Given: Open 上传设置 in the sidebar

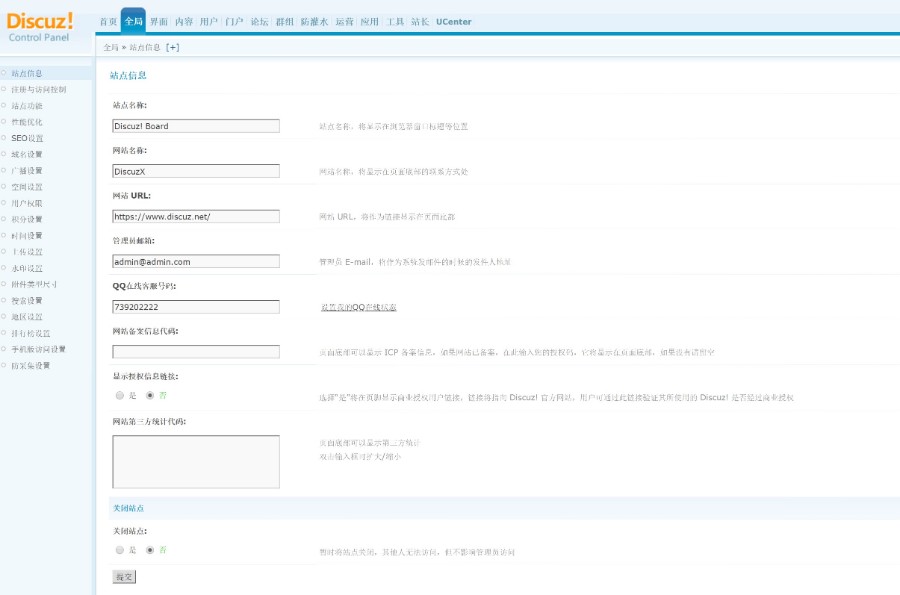Looking at the screenshot, I should pos(27,252).
